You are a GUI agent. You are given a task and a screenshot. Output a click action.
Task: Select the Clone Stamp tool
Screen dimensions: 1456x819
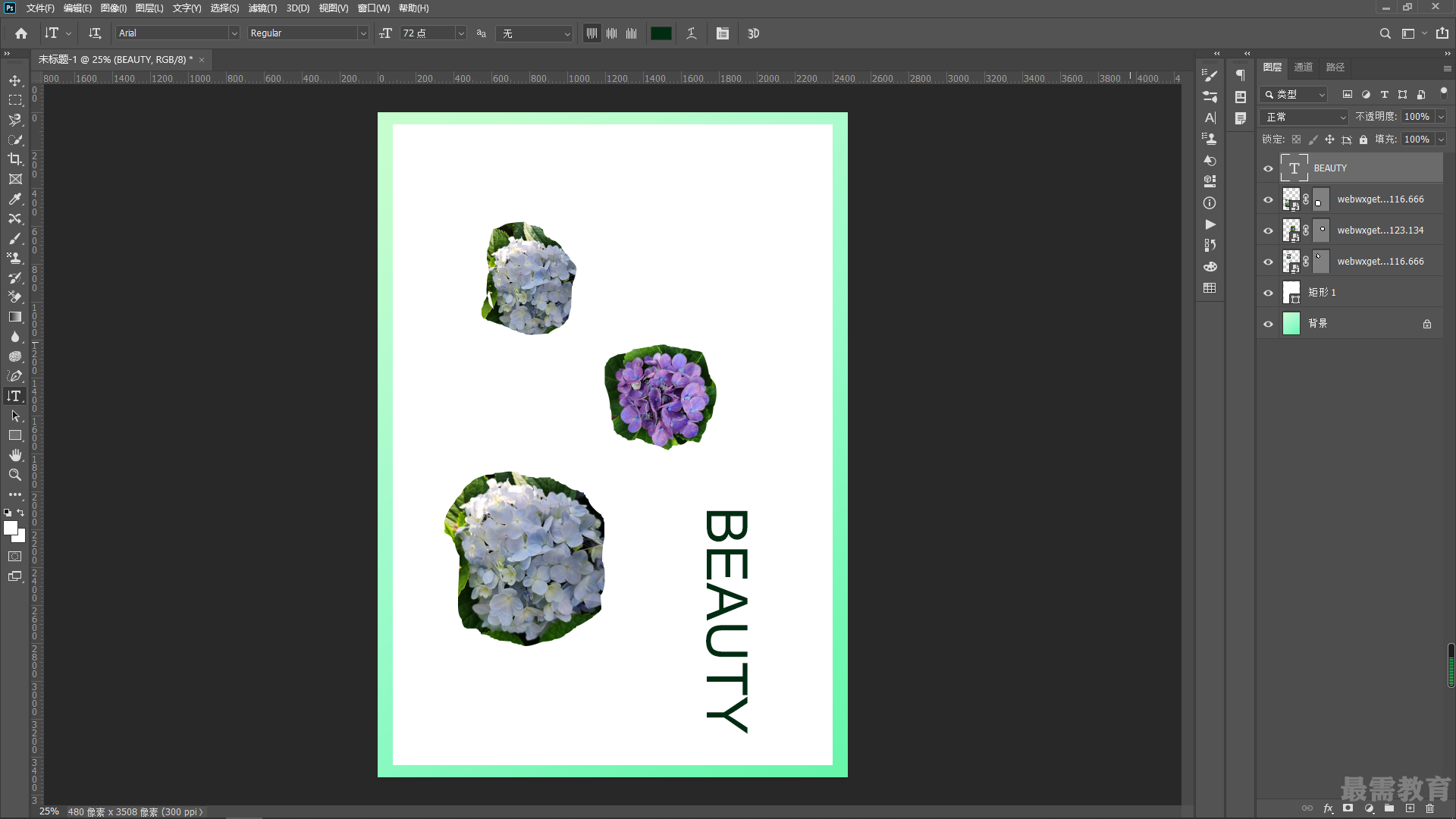click(15, 258)
